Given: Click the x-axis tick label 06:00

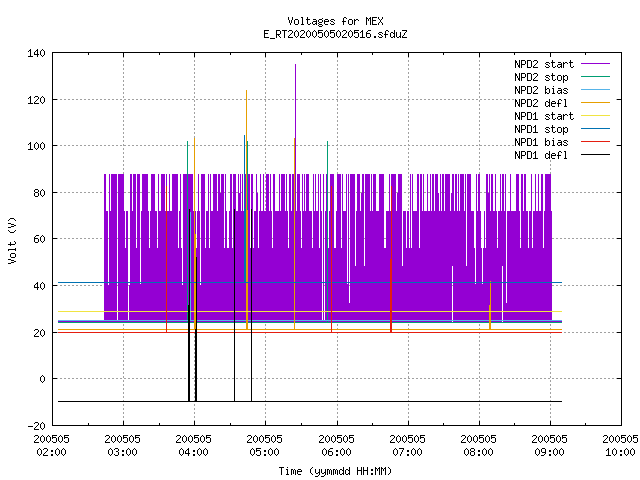Looking at the screenshot, I should click(336, 452).
